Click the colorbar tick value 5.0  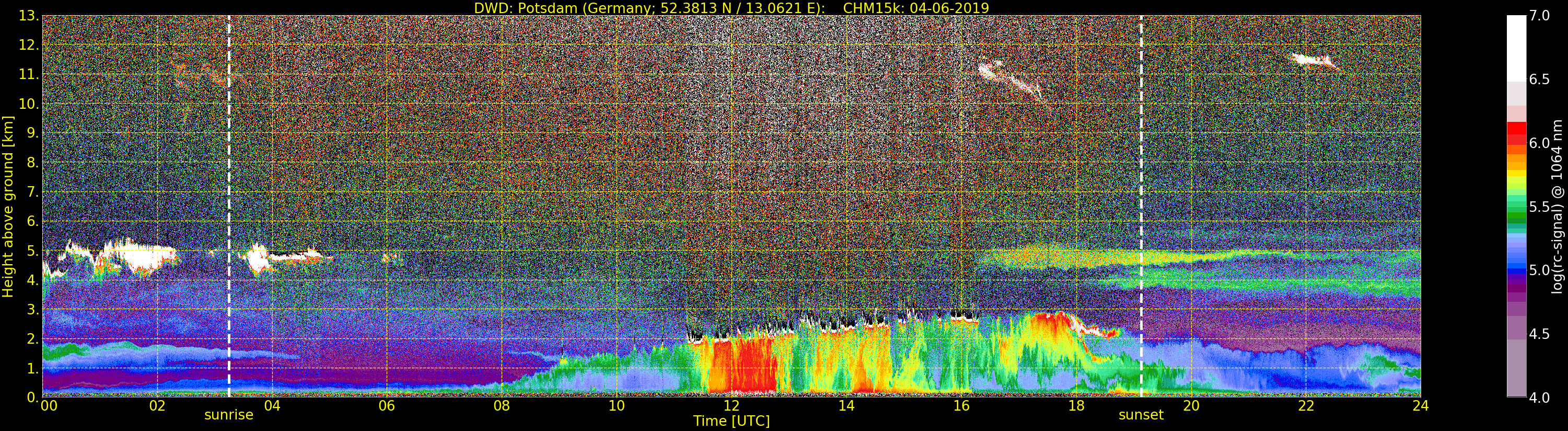1539,270
